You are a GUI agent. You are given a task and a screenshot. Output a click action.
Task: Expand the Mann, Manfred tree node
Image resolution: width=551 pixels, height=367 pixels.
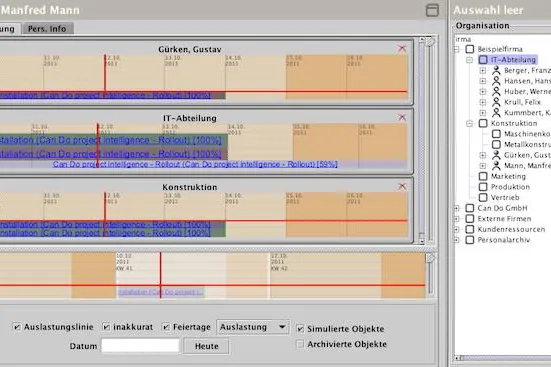click(x=483, y=166)
